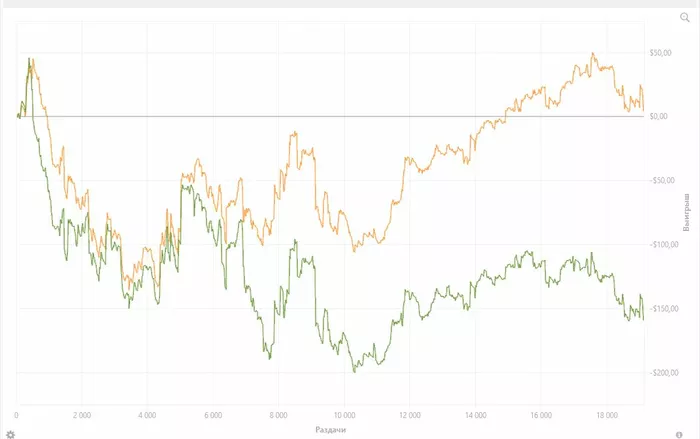Click the -$150,00 y-axis label
The width and height of the screenshot is (700, 439).
tap(664, 309)
